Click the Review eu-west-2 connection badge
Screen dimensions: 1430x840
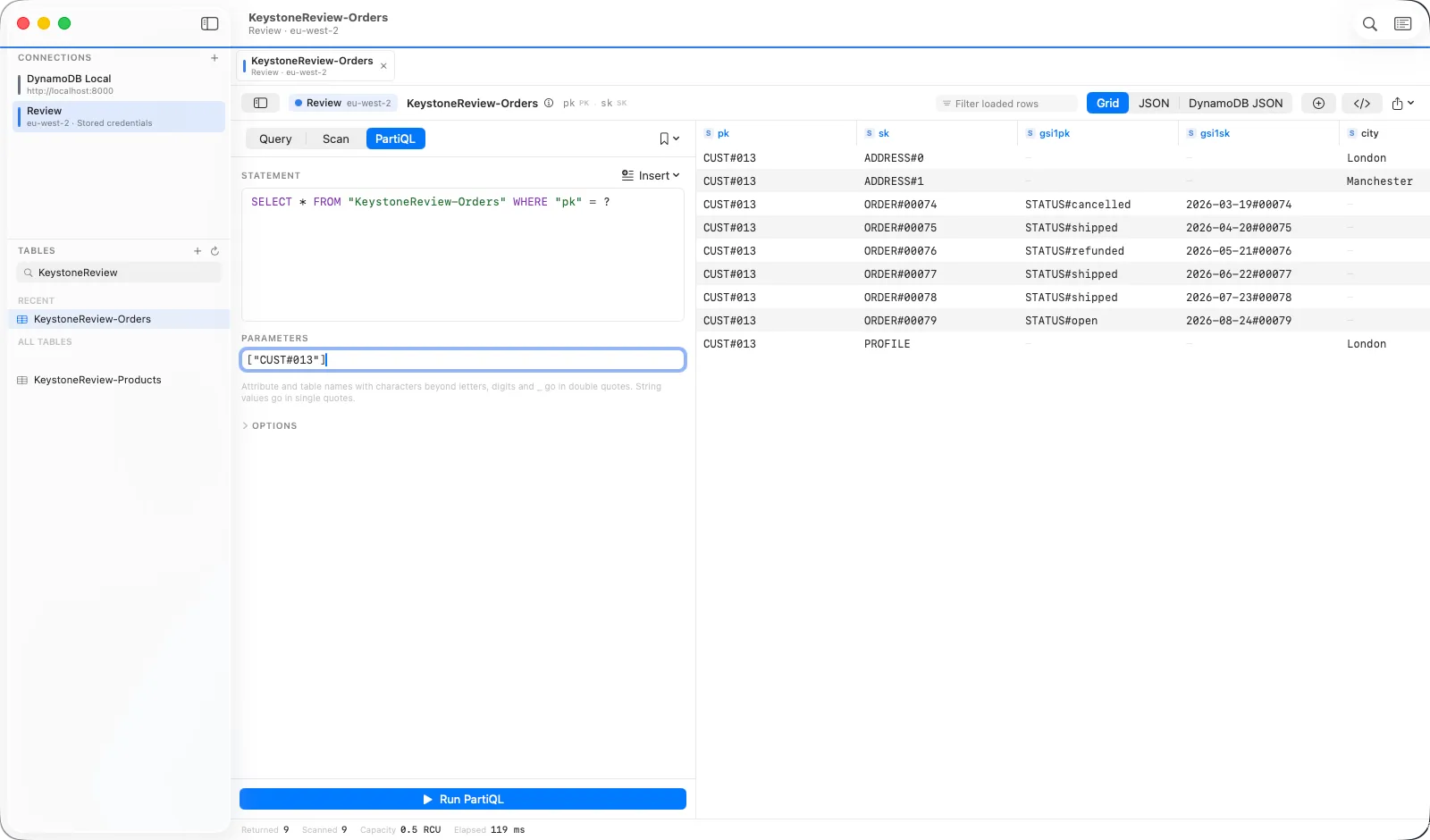(342, 103)
